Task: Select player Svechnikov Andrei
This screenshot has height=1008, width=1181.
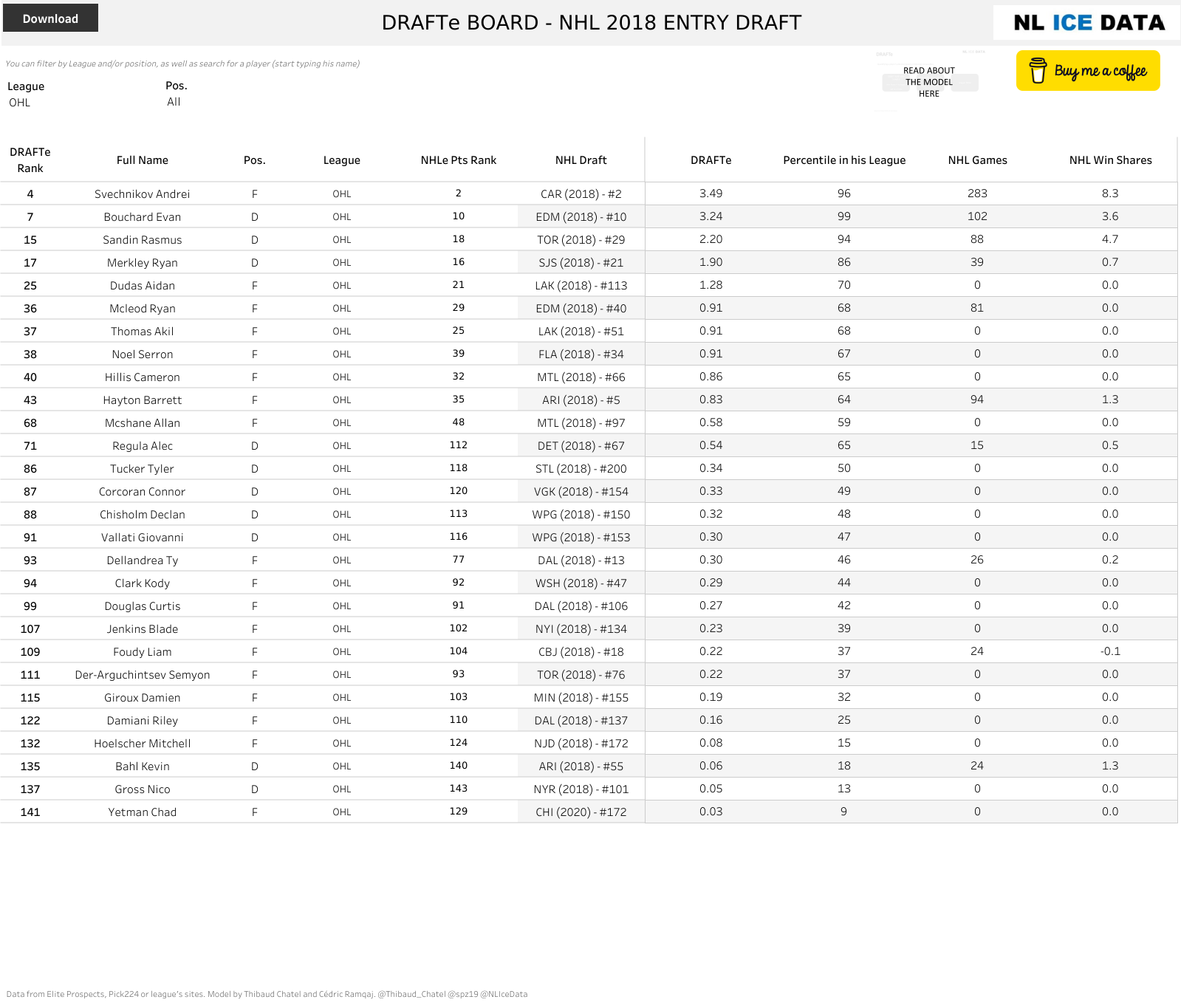Action: click(143, 194)
